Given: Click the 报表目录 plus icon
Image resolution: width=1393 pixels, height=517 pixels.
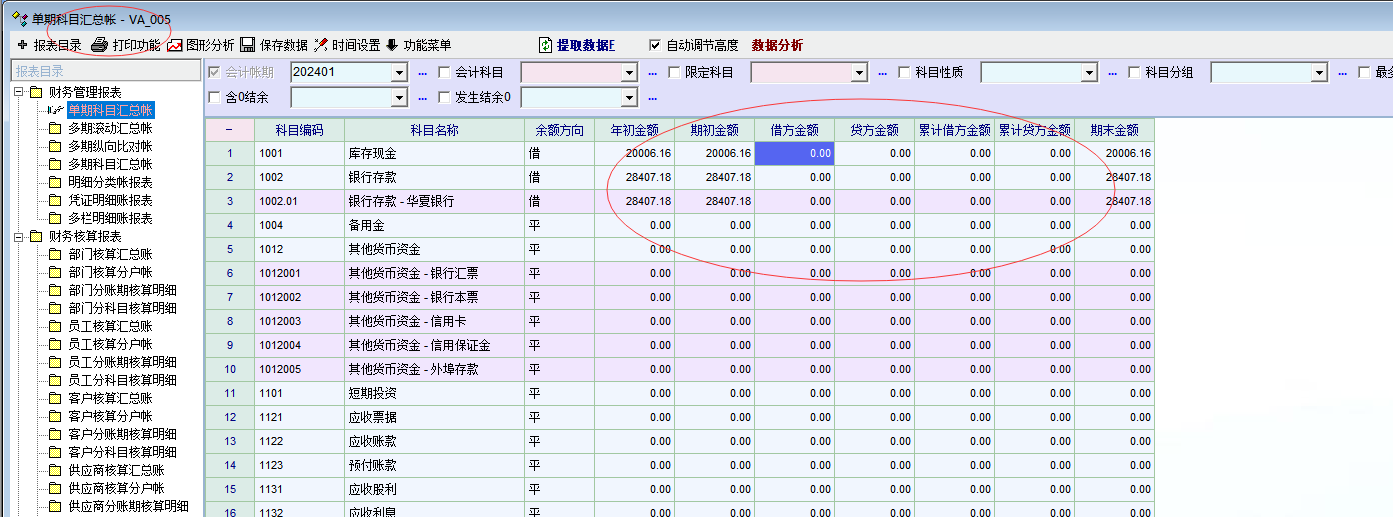Looking at the screenshot, I should tap(22, 45).
